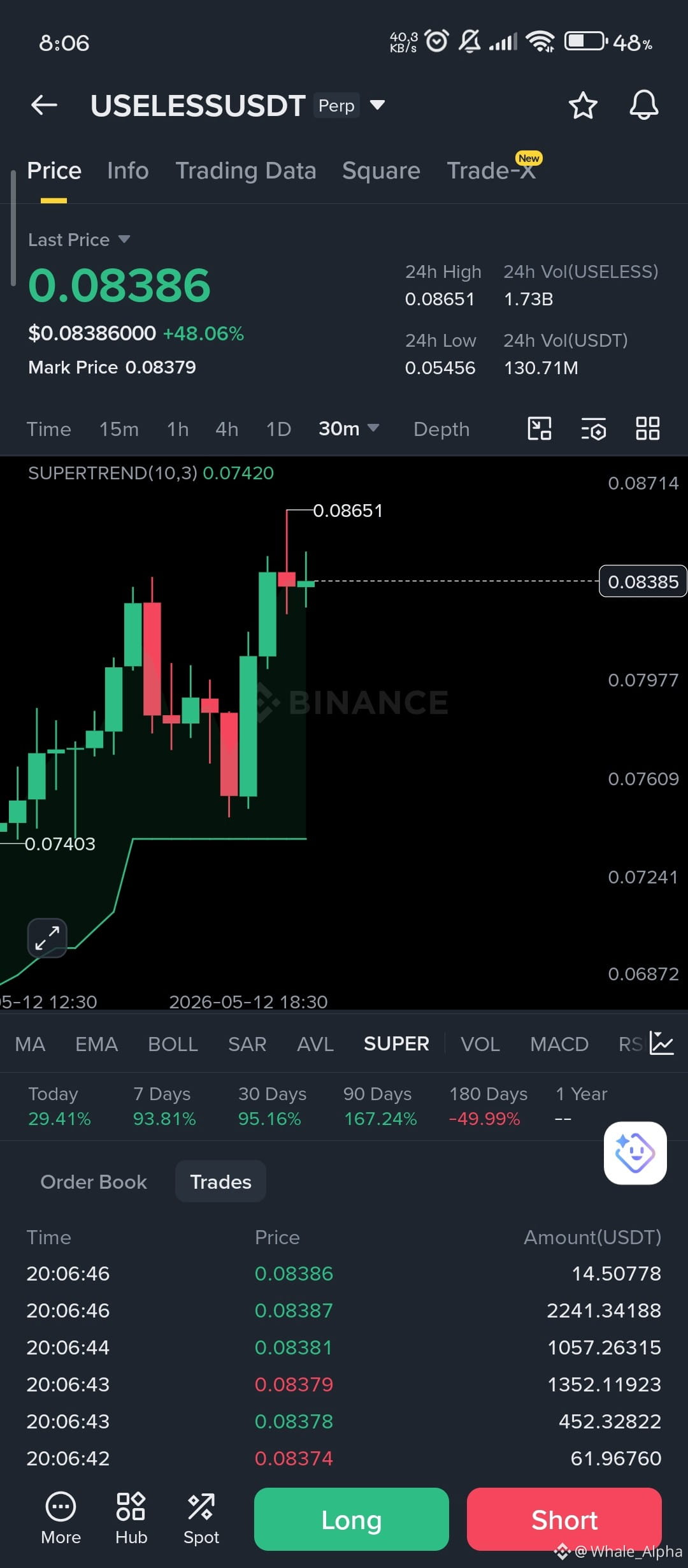Select the Trades tab
Viewport: 688px width, 1568px height.
coord(220,1182)
